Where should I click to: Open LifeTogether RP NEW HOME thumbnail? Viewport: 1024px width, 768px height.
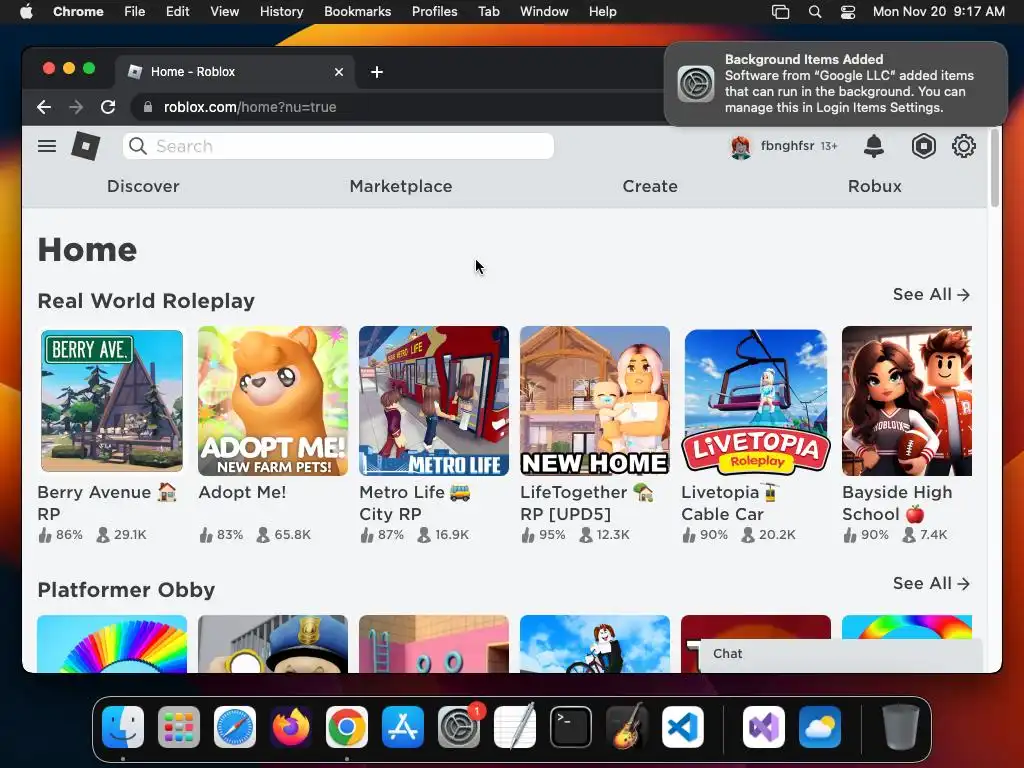595,400
